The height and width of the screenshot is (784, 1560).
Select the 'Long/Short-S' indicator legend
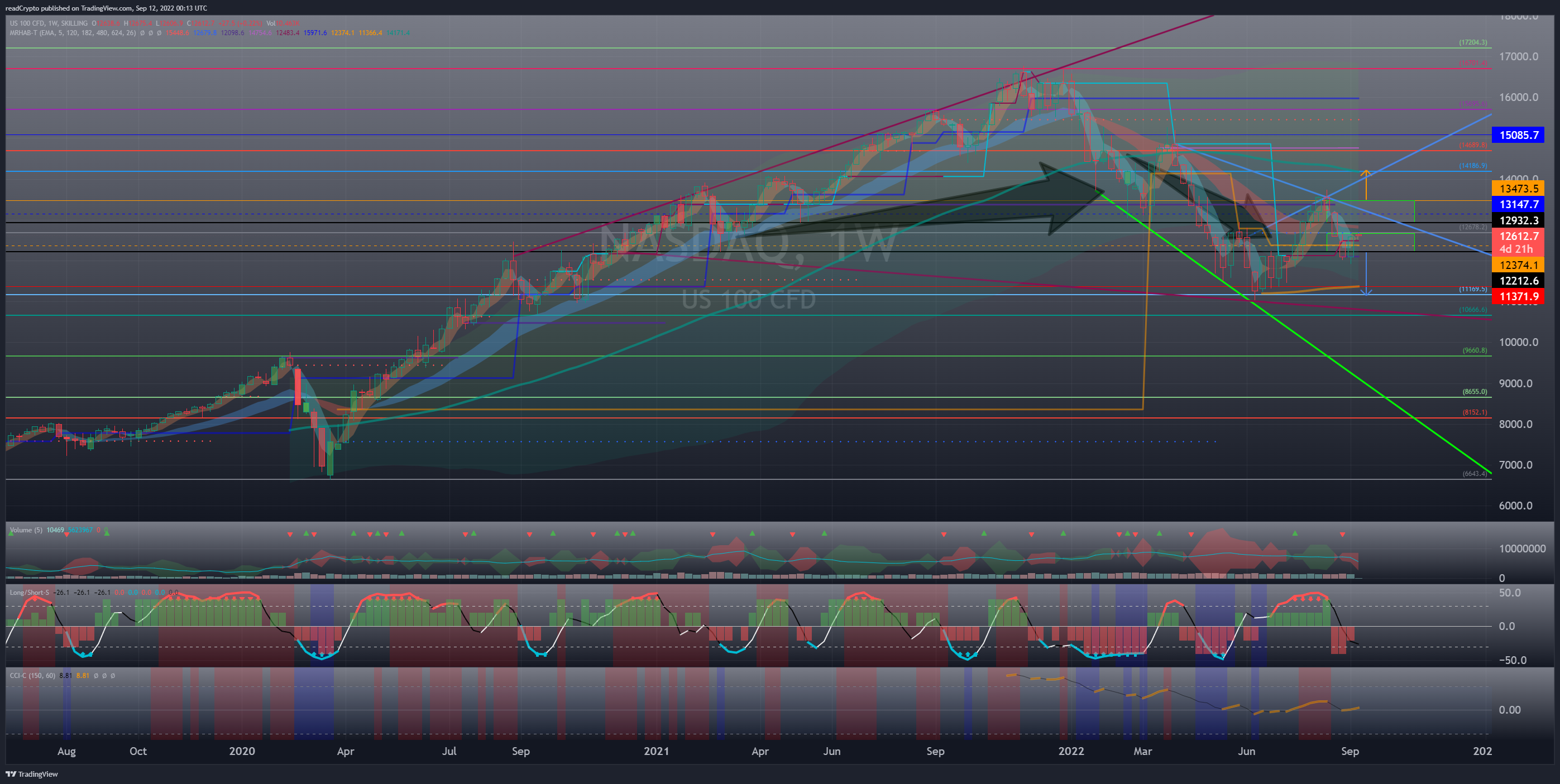29,593
